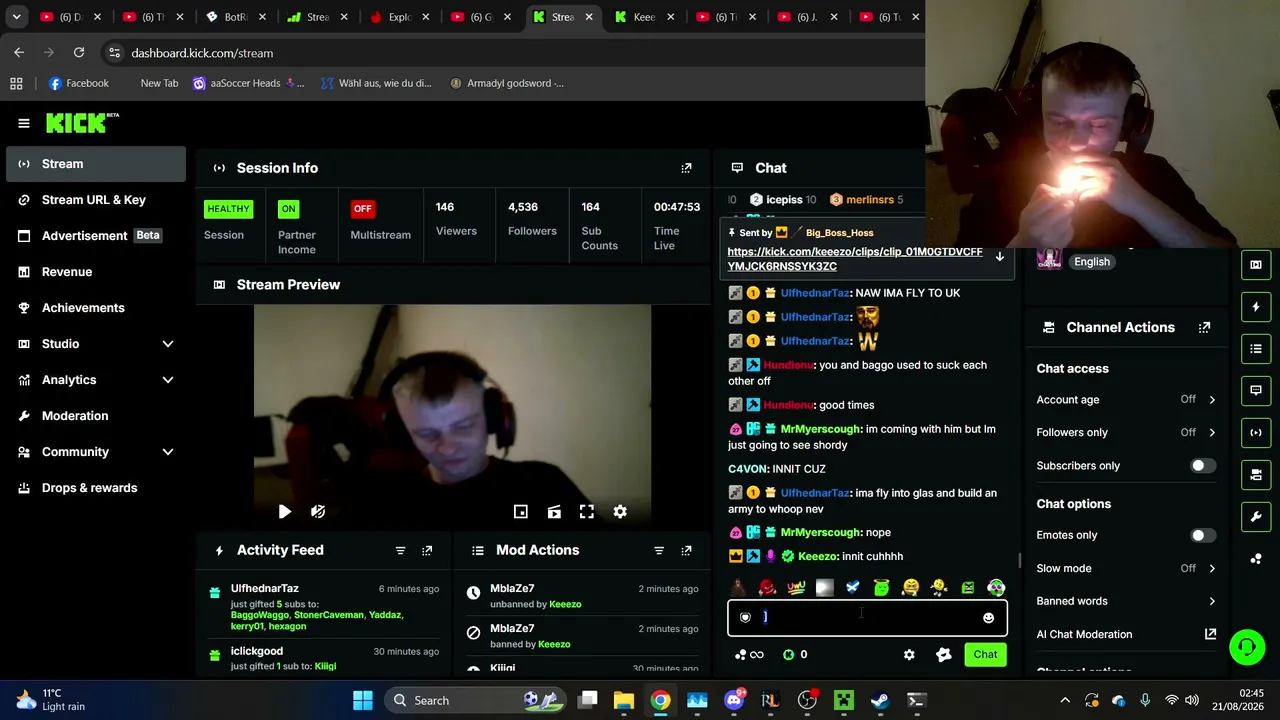The image size is (1280, 720).
Task: Select the Stream Preview sidebar shortcut icon
Action: (x=1256, y=265)
